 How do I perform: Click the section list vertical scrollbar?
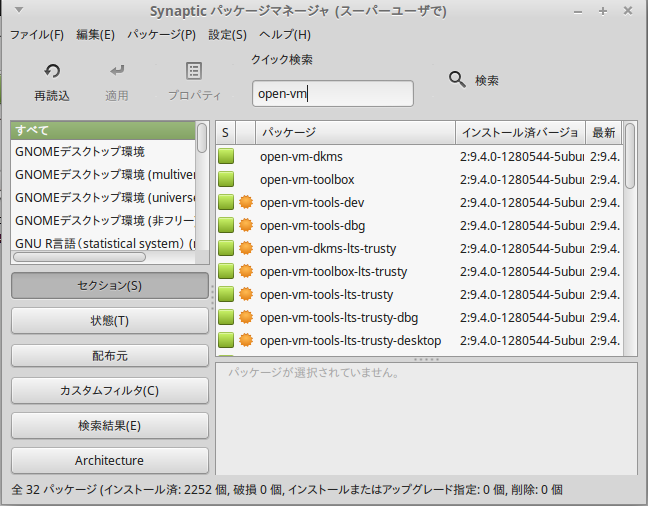click(x=202, y=138)
